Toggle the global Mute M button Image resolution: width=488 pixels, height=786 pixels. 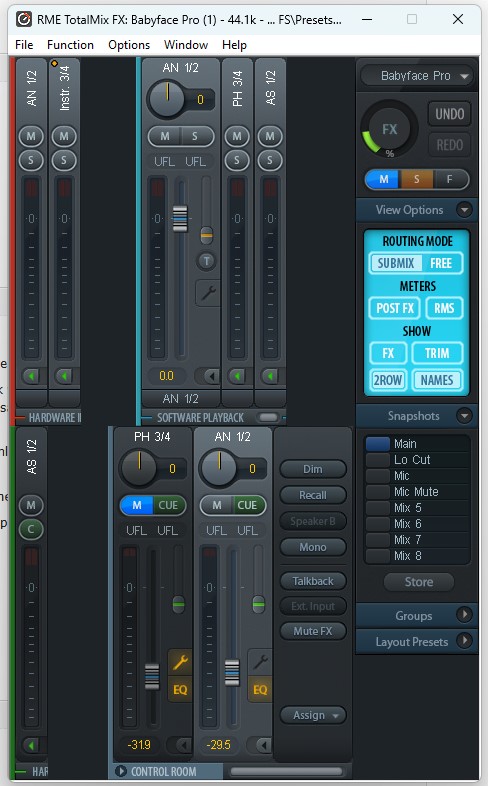pyautogui.click(x=383, y=179)
